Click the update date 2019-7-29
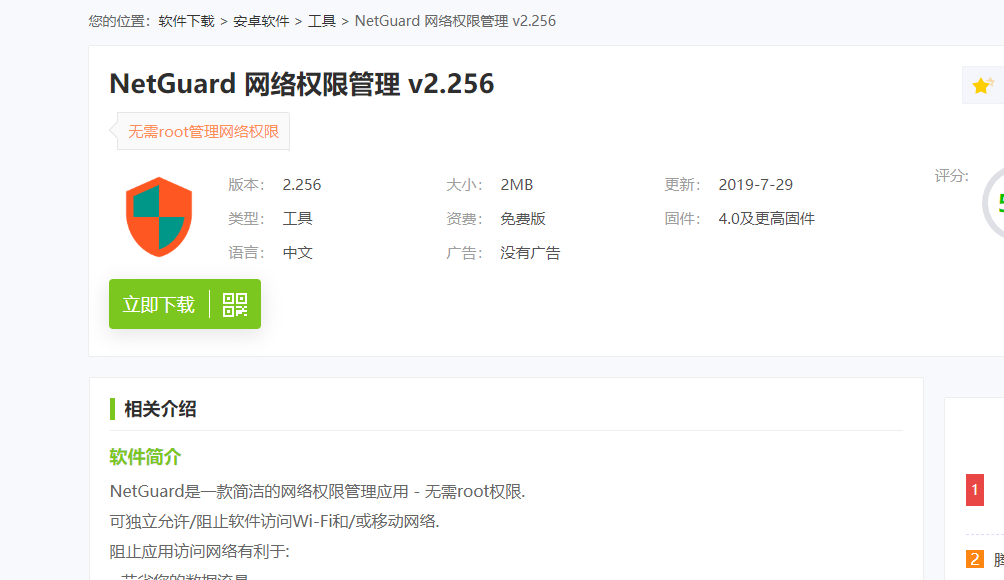 756,184
